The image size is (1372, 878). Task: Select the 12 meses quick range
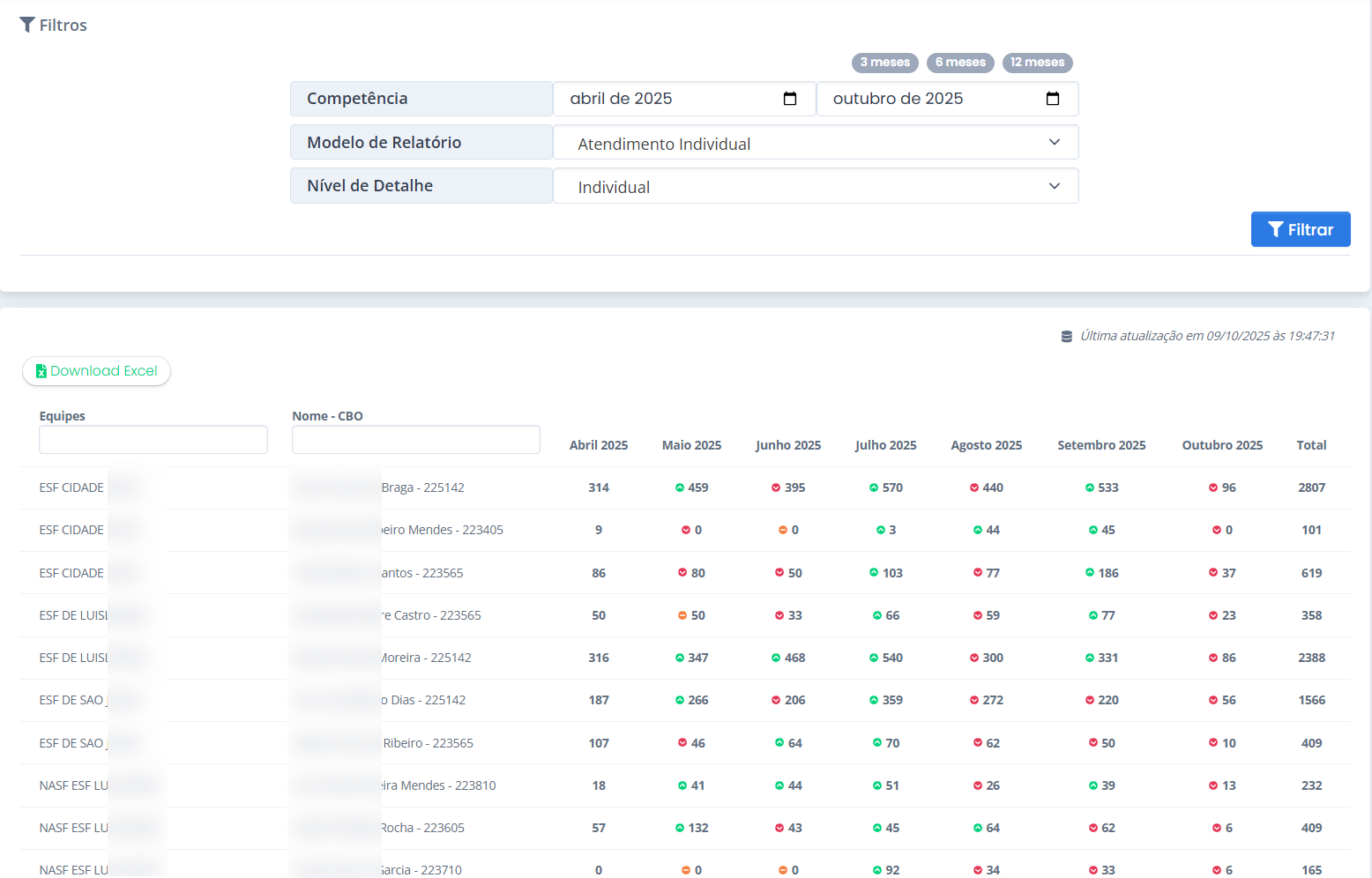click(1037, 63)
